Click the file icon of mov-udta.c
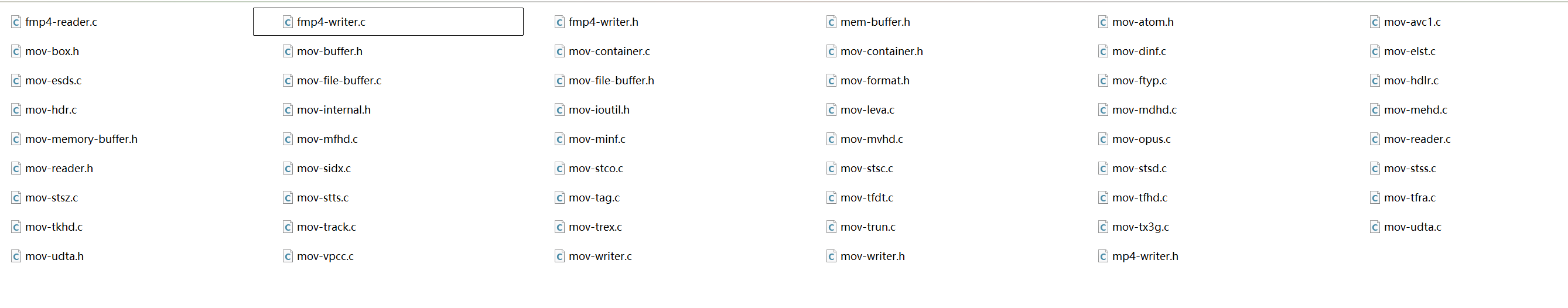1568x308 pixels. 1375,227
